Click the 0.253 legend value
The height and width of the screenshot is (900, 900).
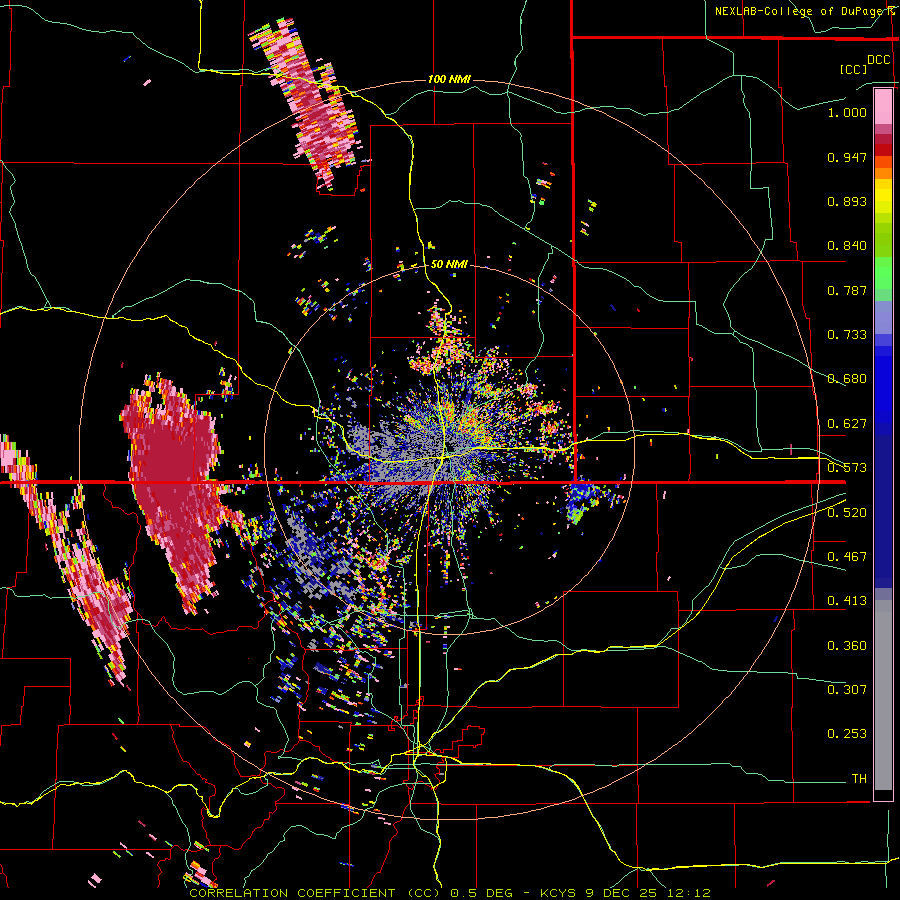coord(847,734)
